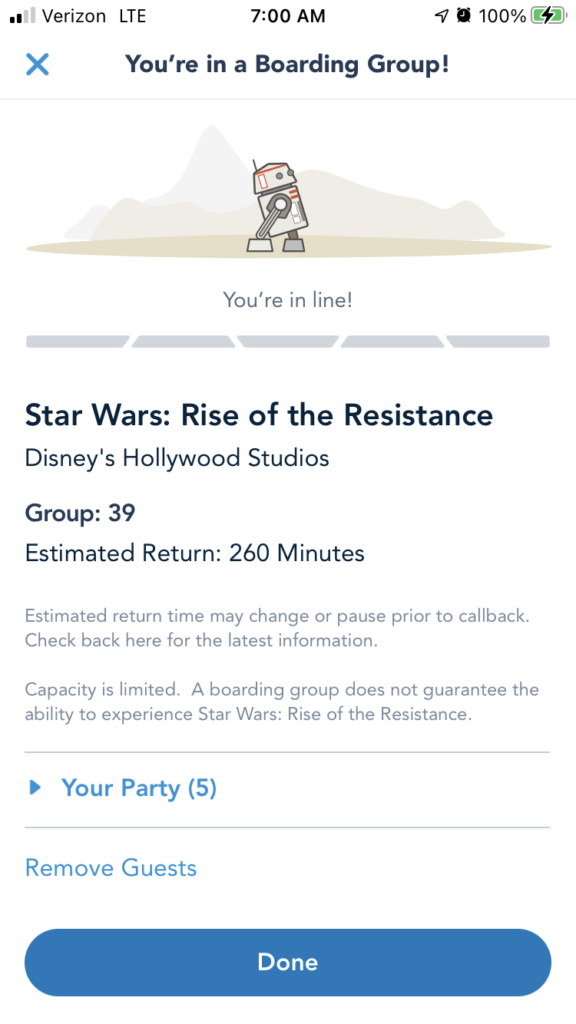The image size is (576, 1024).
Task: Tap the cellular signal bars icon
Action: pos(22,16)
